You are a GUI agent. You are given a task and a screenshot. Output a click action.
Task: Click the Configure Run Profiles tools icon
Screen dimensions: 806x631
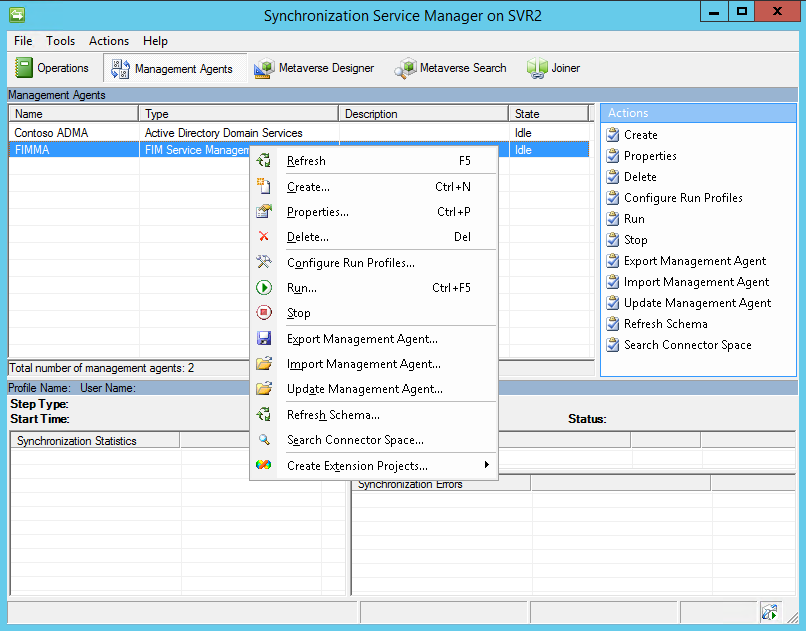pos(264,262)
